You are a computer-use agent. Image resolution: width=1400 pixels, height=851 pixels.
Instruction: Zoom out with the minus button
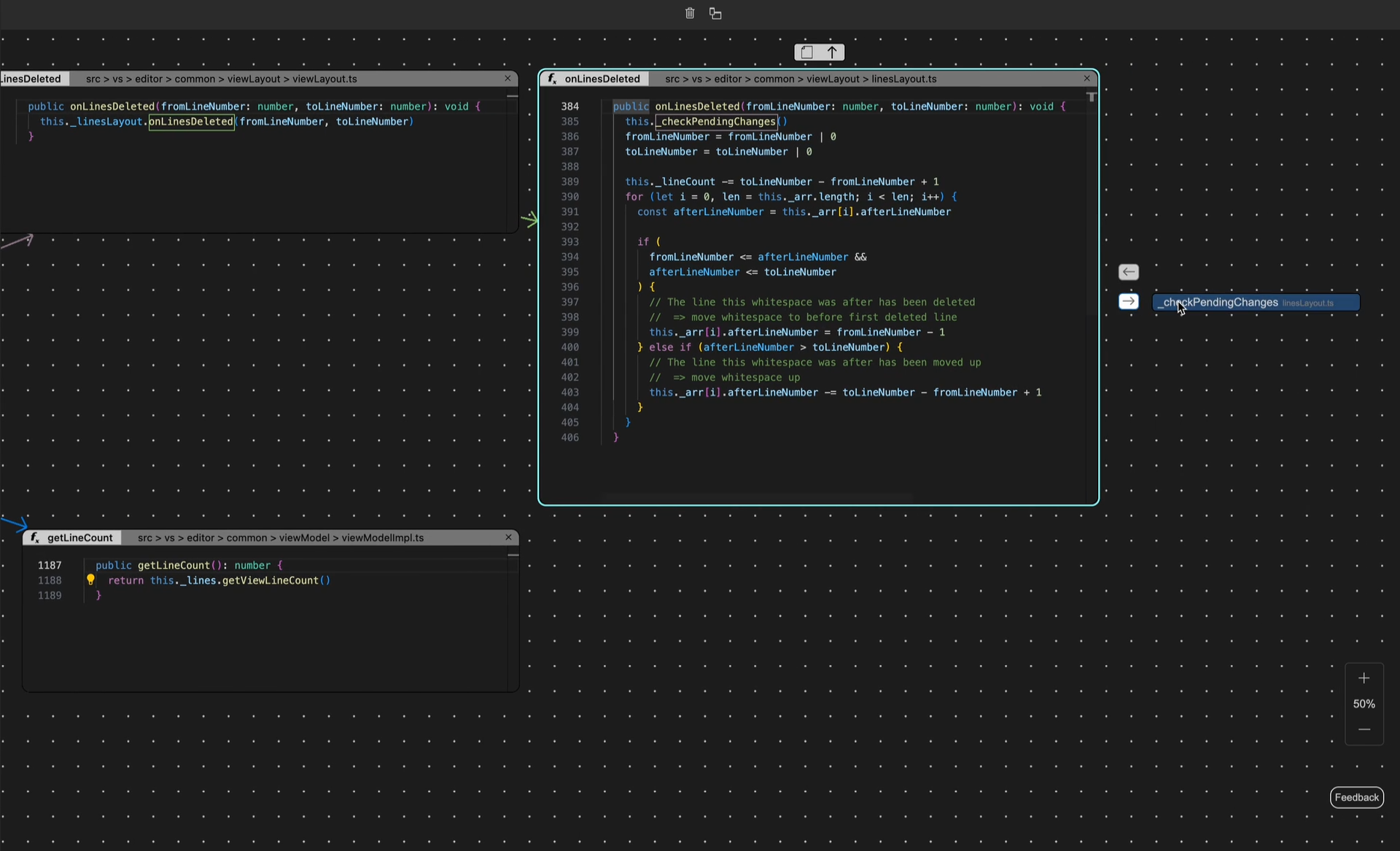(x=1364, y=729)
